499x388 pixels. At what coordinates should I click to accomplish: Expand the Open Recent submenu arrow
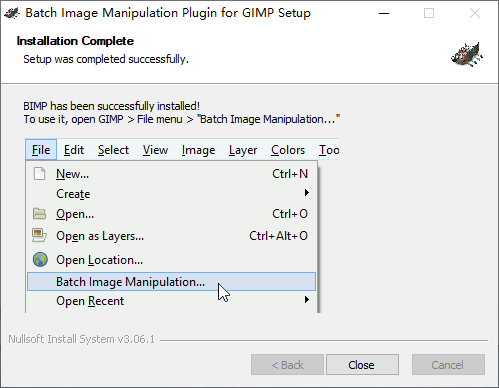pyautogui.click(x=307, y=299)
